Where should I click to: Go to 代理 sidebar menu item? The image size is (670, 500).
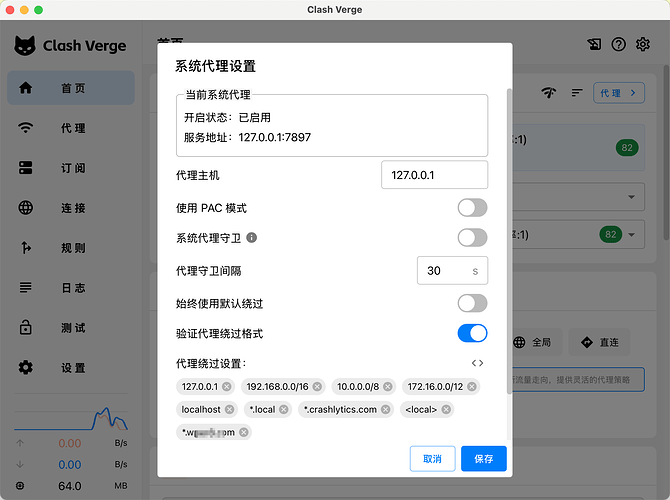[x=71, y=128]
